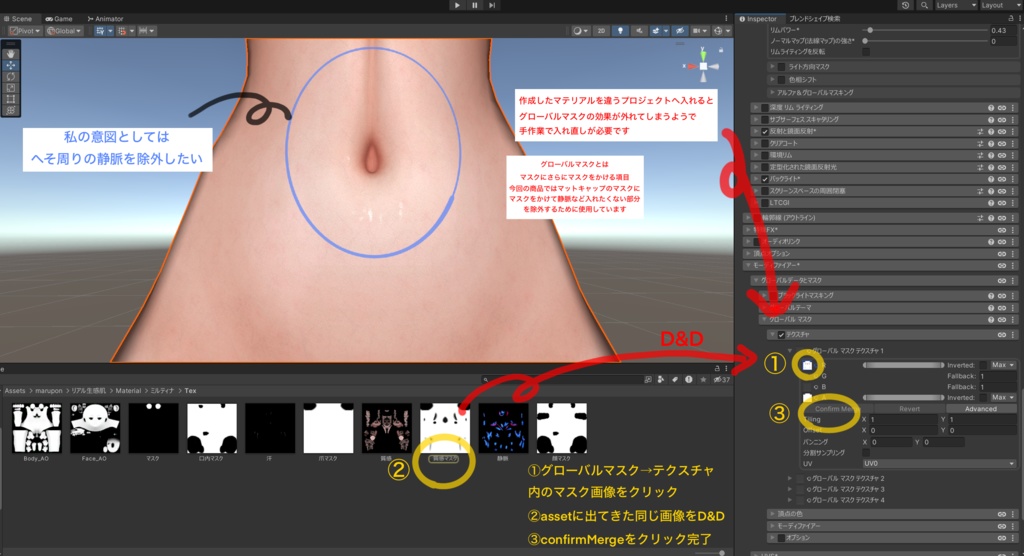
Task: Toggle scene lighting lightbulb icon
Action: [620, 31]
